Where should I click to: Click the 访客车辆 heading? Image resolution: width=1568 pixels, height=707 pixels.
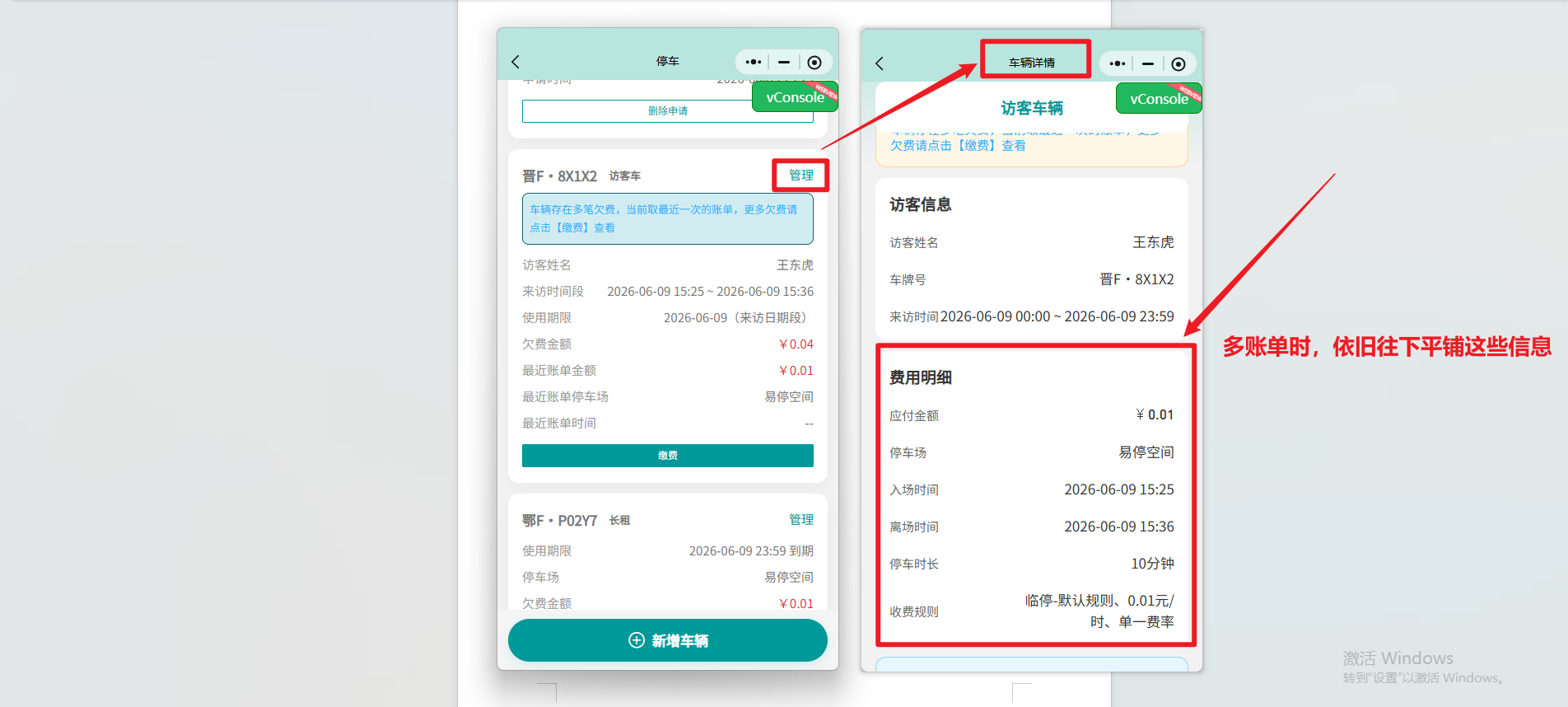click(x=1032, y=108)
